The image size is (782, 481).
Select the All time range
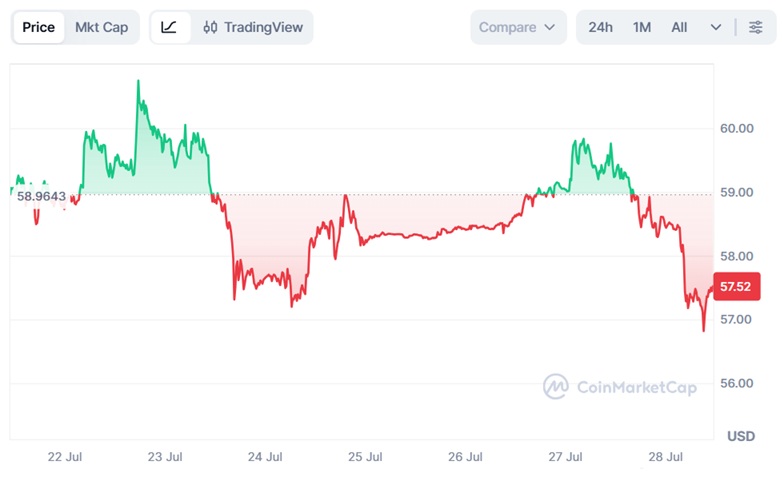click(x=679, y=27)
